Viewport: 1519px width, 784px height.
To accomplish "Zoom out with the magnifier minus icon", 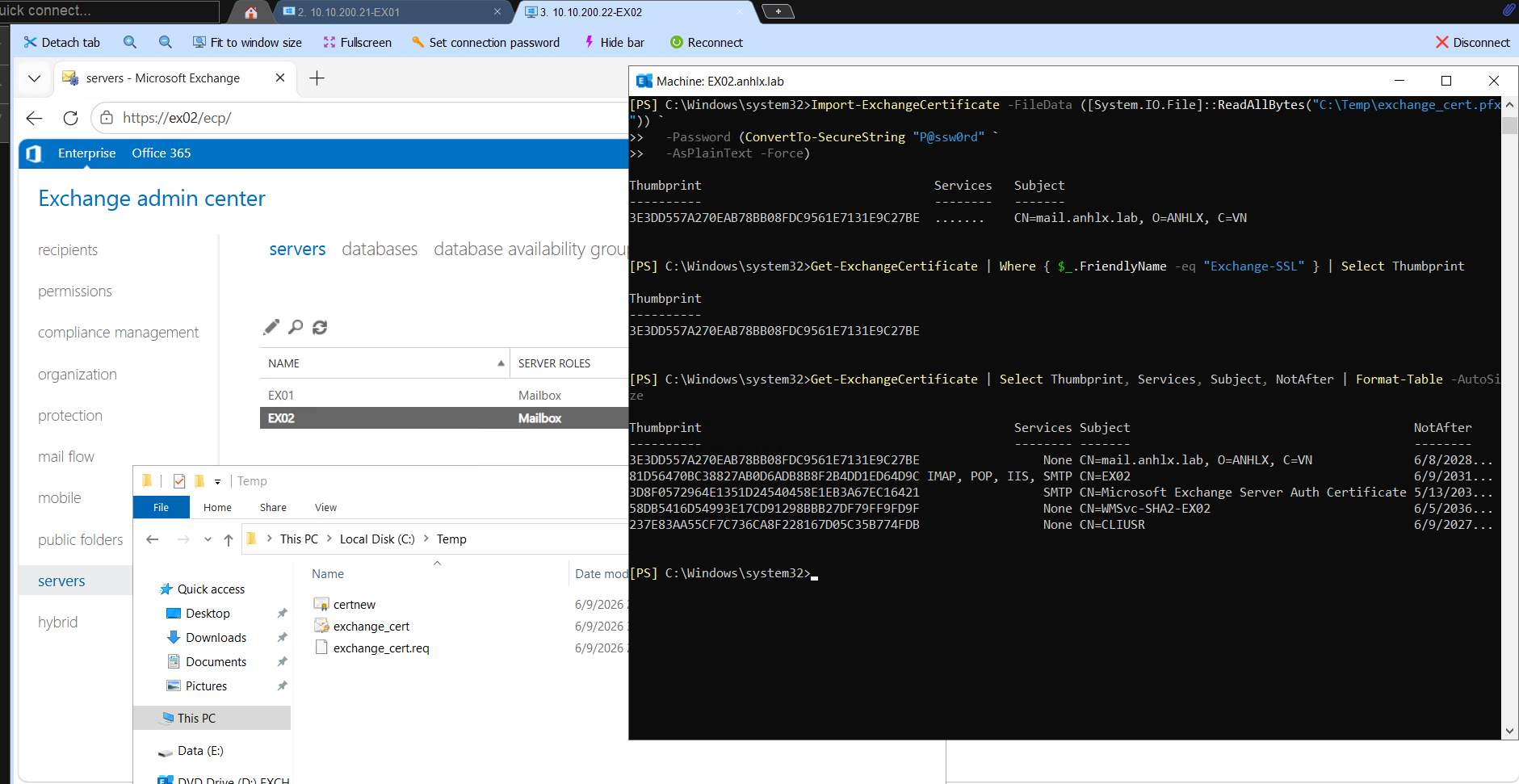I will point(166,42).
